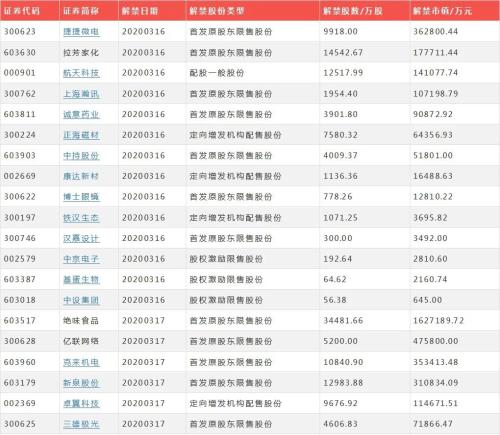
Task: Open the 博士眼镜 stock link
Action: [81, 197]
